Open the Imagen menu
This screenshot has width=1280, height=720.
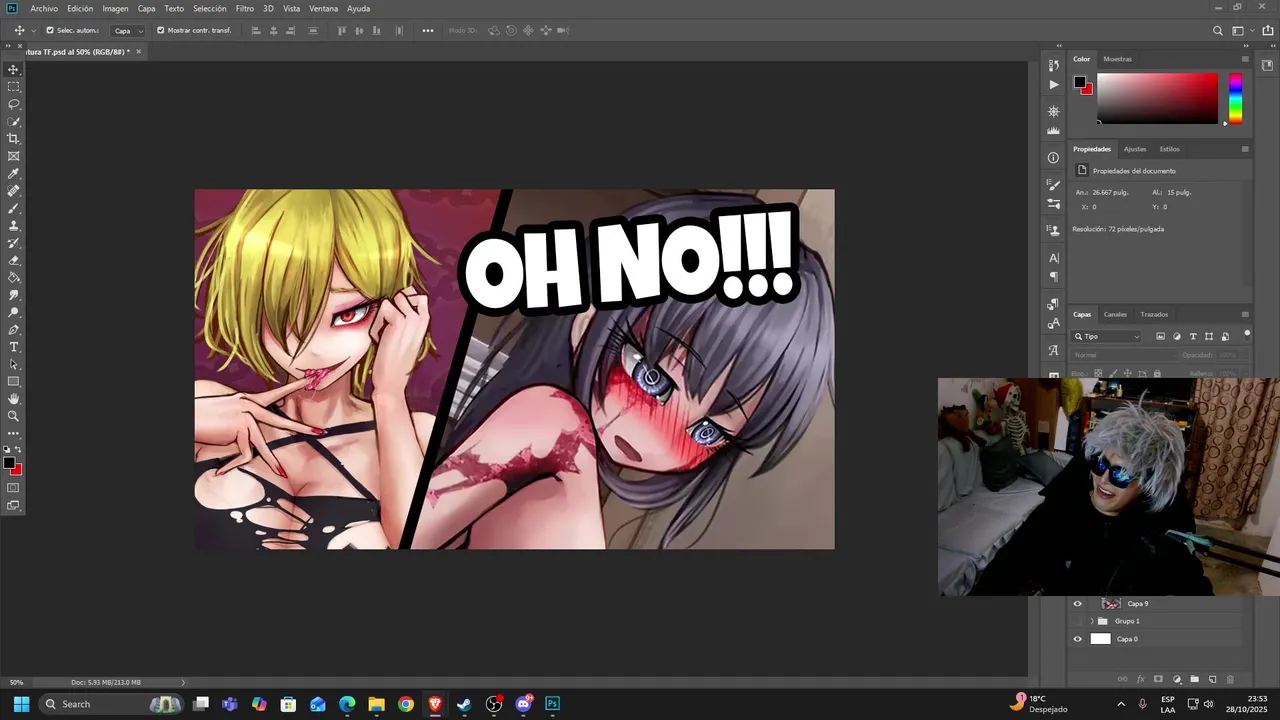click(115, 8)
